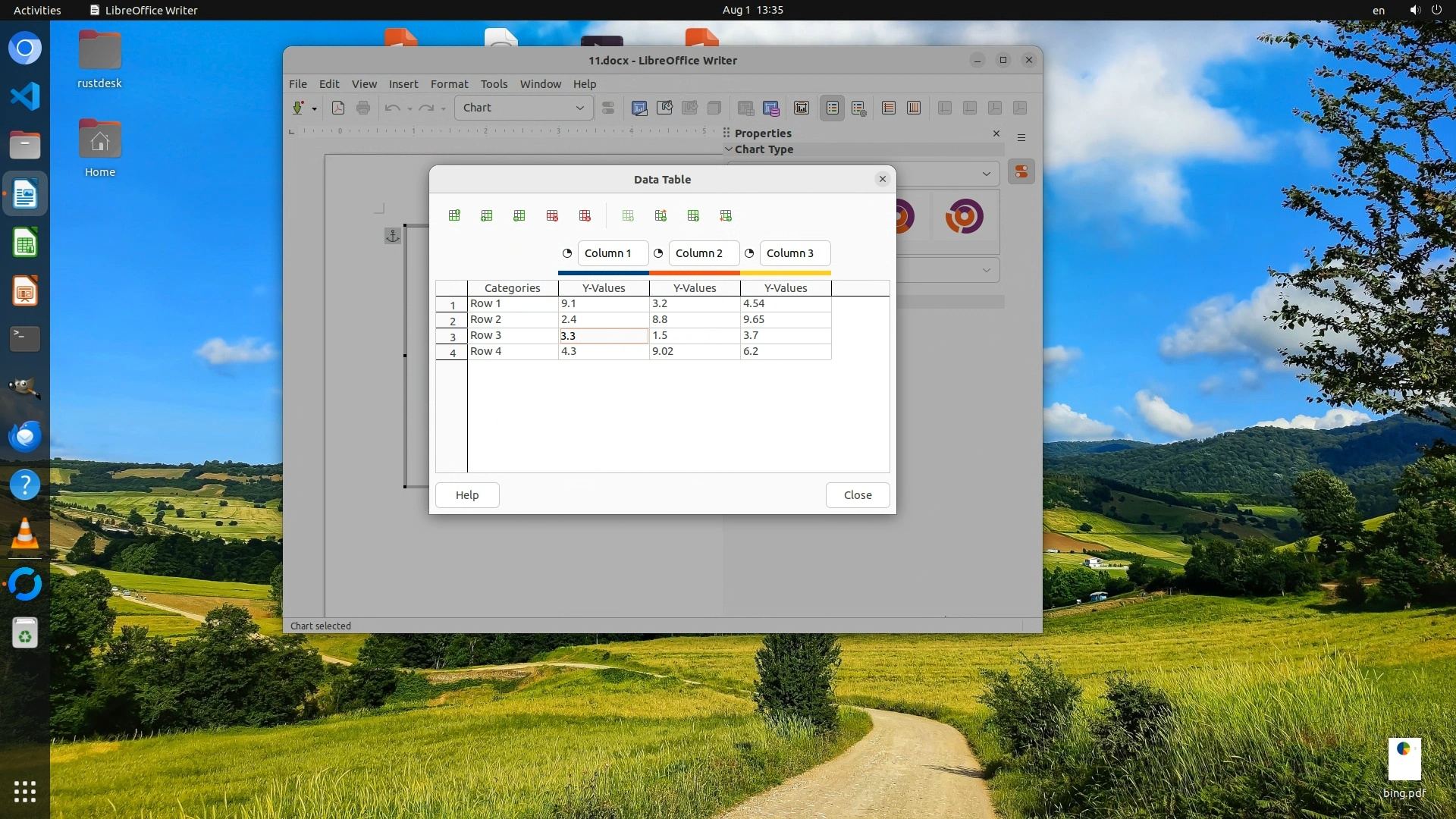This screenshot has width=1456, height=819.
Task: Open the chart type dropdown in the sidebar
Action: click(986, 174)
